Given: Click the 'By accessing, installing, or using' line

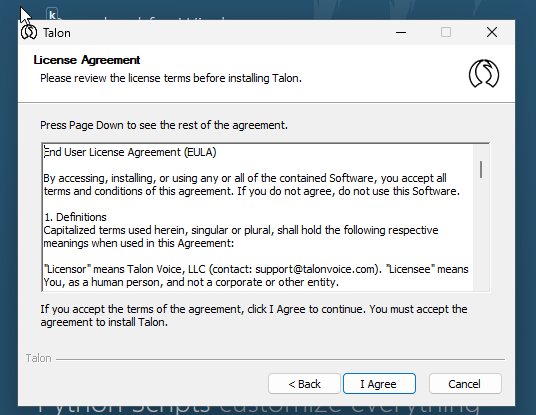Looking at the screenshot, I should [x=245, y=178].
